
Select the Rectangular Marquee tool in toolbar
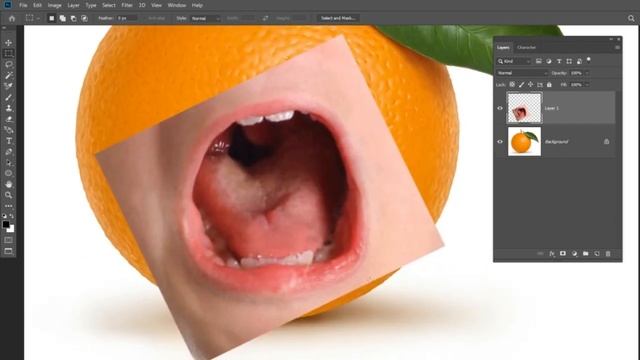[9, 53]
